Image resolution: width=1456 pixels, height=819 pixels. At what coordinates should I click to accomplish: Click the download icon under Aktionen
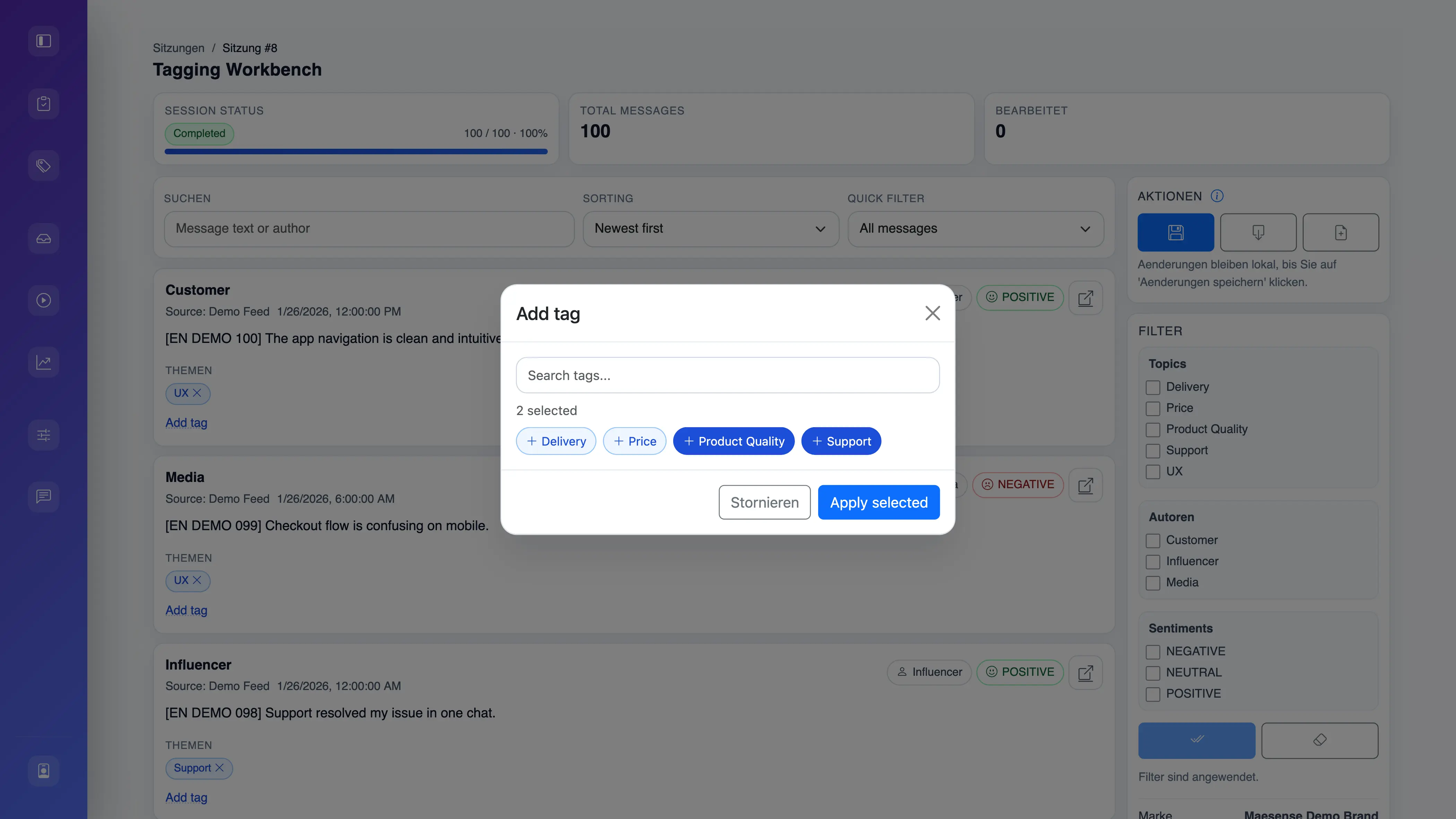pyautogui.click(x=1258, y=232)
